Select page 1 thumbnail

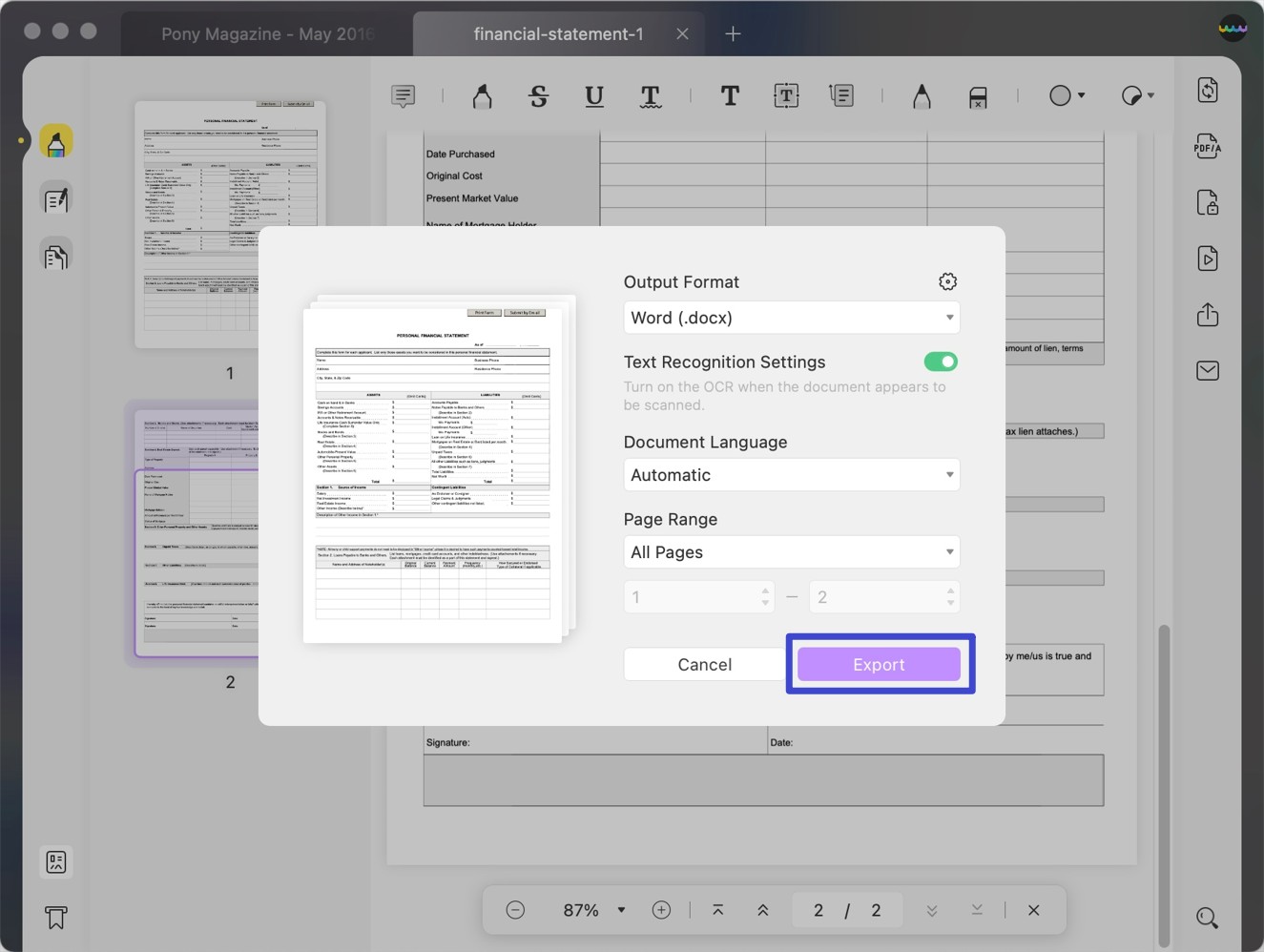coord(230,224)
